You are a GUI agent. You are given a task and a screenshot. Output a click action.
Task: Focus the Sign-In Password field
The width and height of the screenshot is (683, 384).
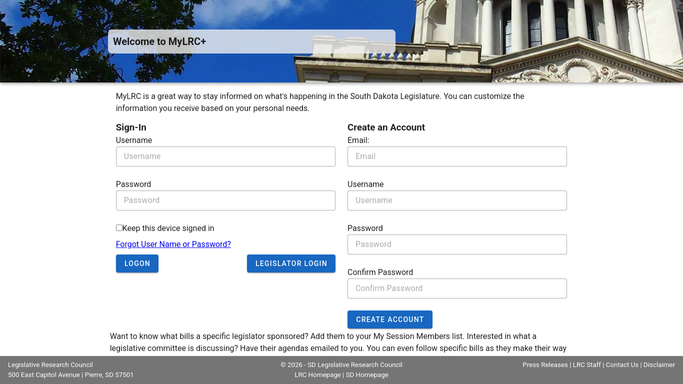point(226,200)
